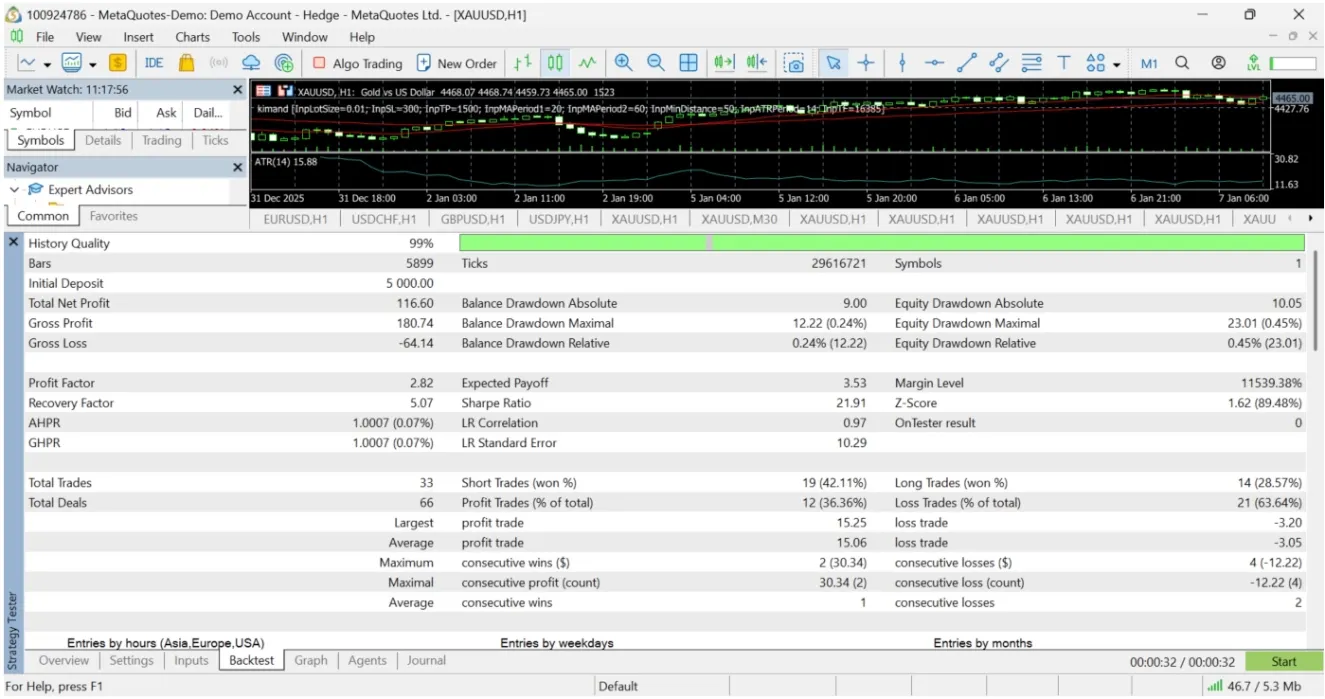This screenshot has width=1325, height=699.
Task: Close the Navigator panel
Action: 238,168
